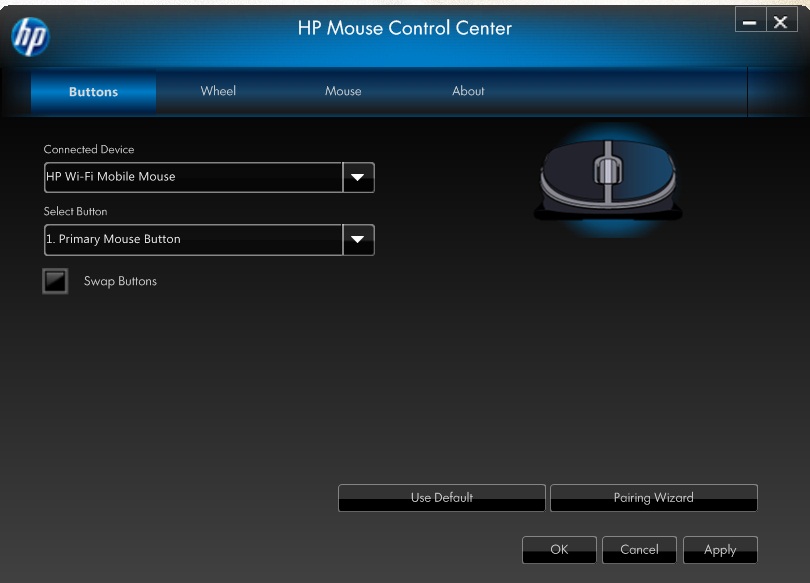
Task: Click the HP Wi-Fi Mobile Mouse combo box
Action: tap(193, 177)
